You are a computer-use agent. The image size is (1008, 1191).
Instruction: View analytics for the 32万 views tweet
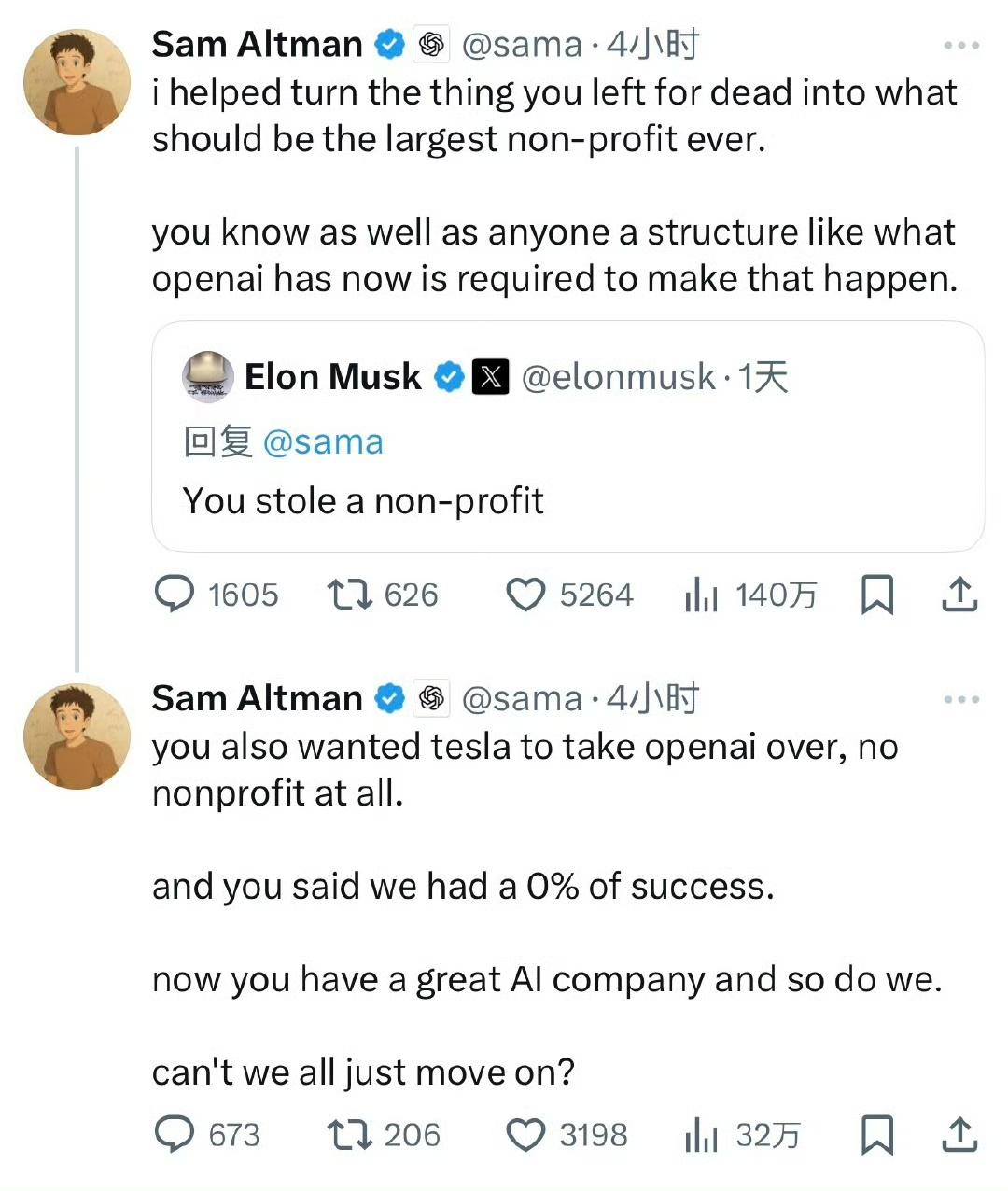701,1135
